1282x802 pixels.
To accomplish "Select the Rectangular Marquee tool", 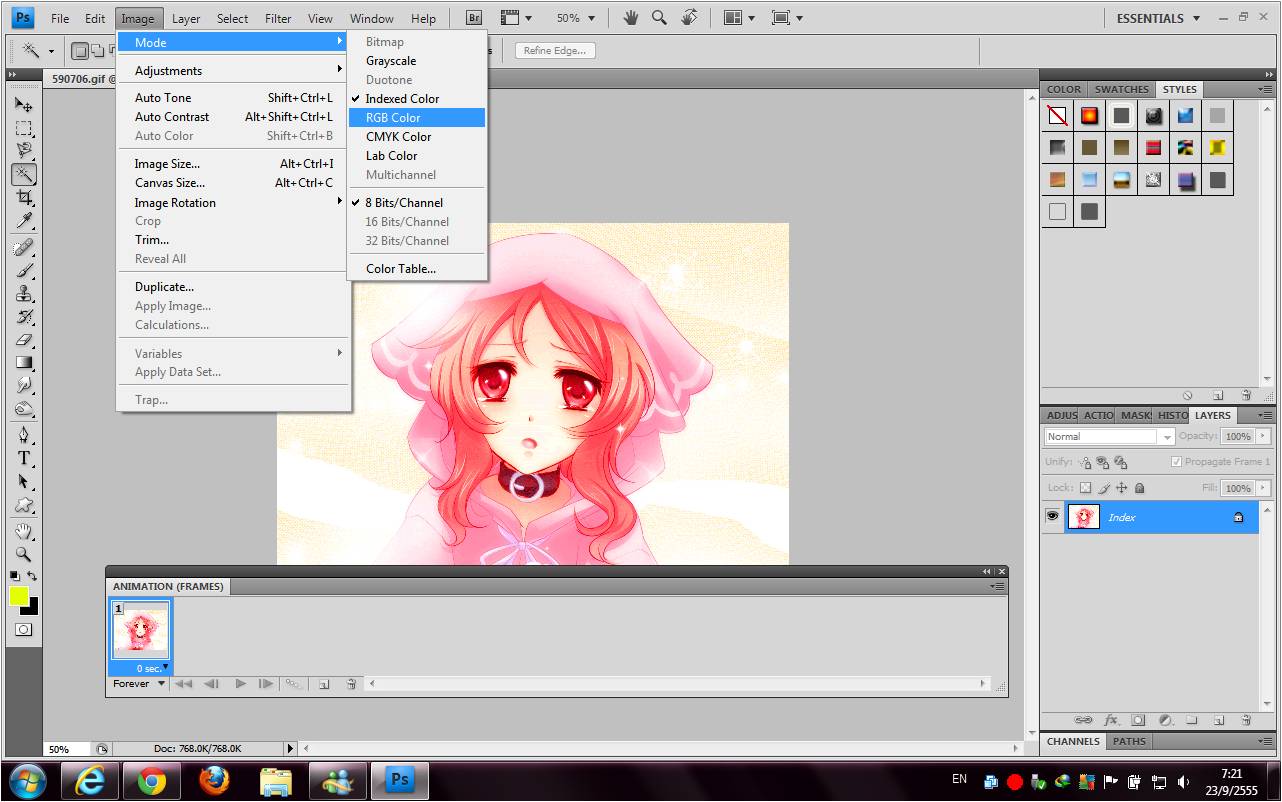I will [24, 129].
